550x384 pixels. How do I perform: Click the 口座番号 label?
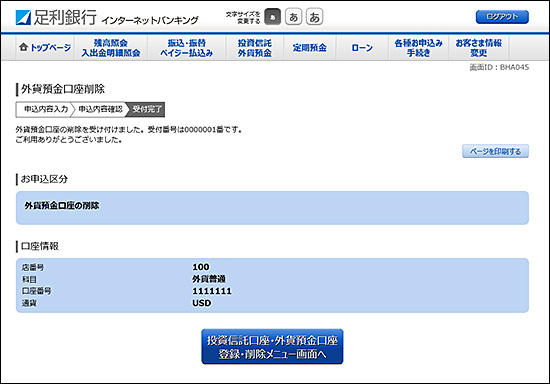(36, 291)
